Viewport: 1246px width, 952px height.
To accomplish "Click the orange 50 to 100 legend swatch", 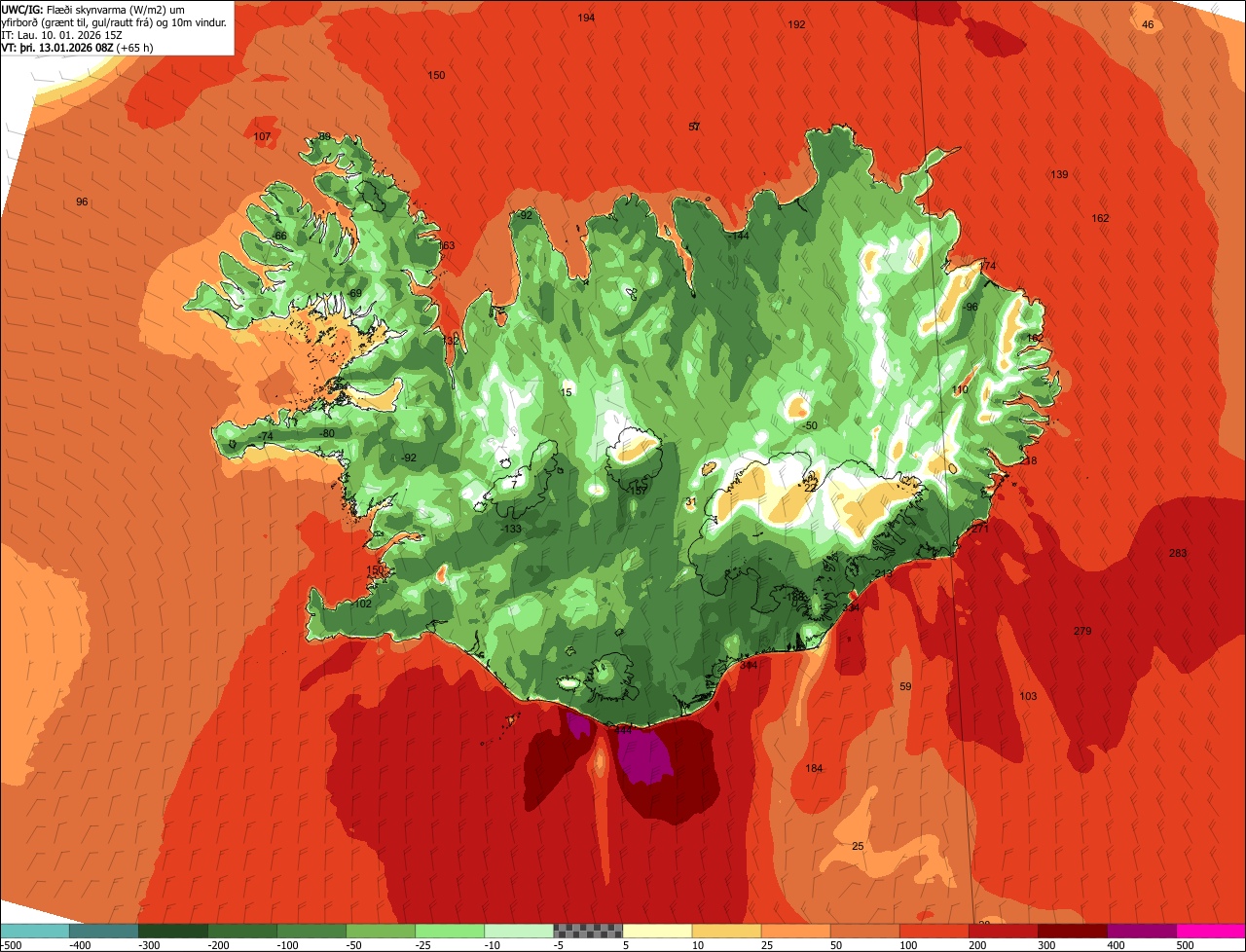I will pyautogui.click(x=864, y=931).
